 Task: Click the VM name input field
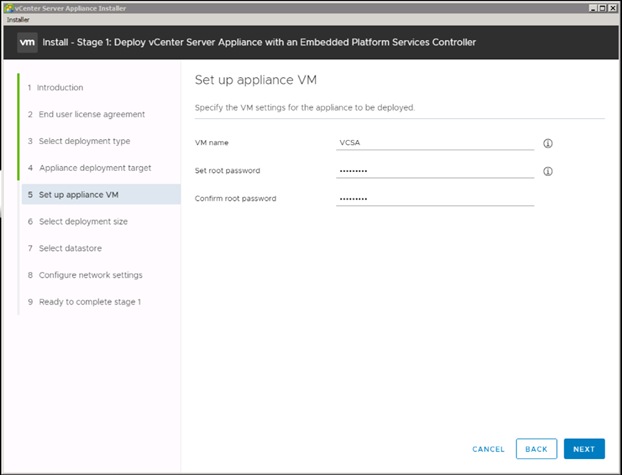[435, 143]
